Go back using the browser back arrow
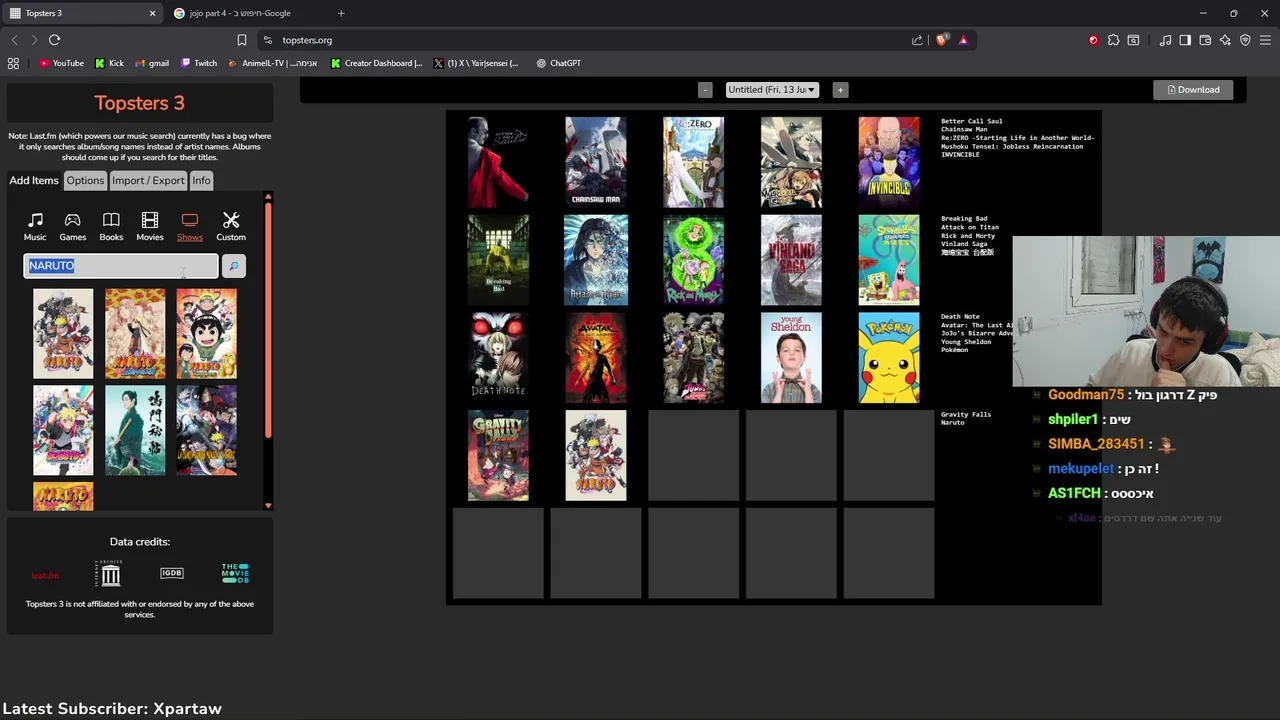The height and width of the screenshot is (720, 1280). 14,40
